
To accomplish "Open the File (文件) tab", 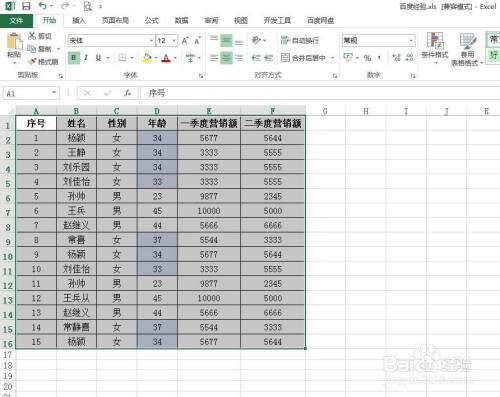I will tap(16, 21).
